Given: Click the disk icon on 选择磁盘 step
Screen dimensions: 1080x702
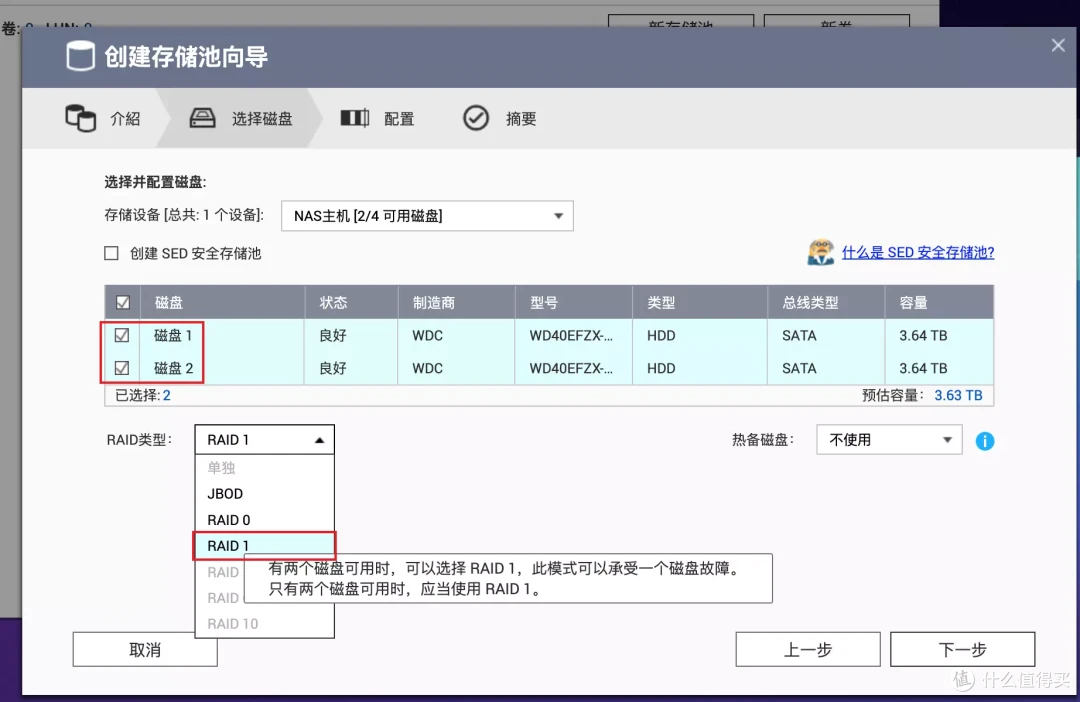Looking at the screenshot, I should coord(202,117).
